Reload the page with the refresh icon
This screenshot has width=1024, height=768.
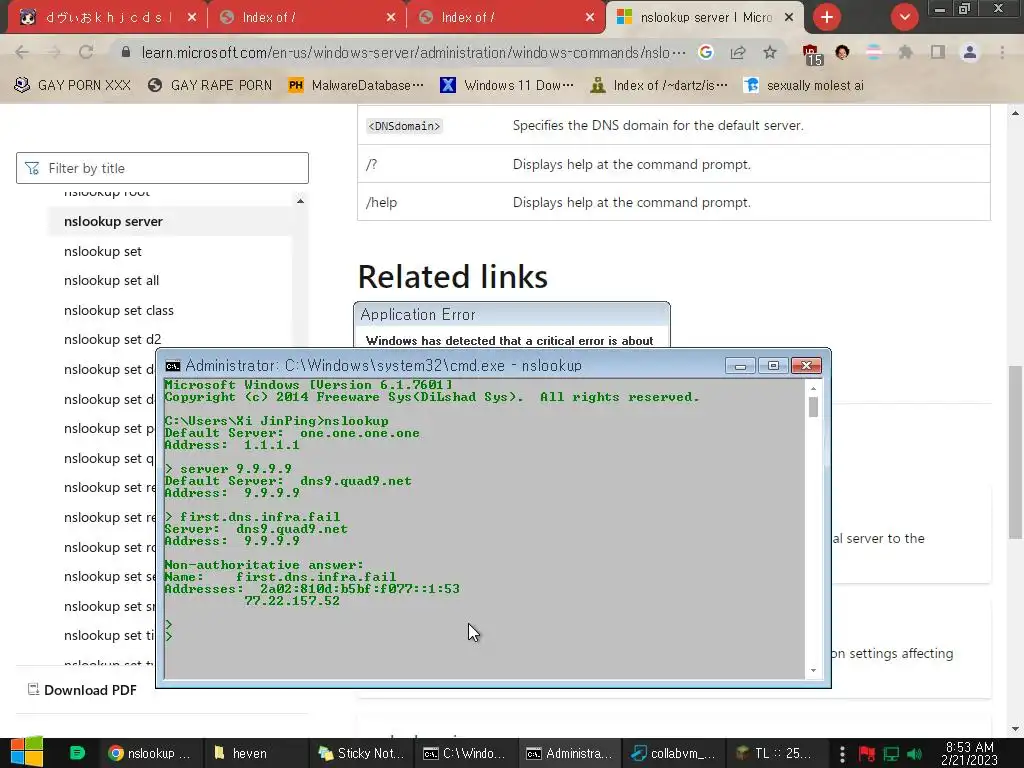(x=86, y=52)
